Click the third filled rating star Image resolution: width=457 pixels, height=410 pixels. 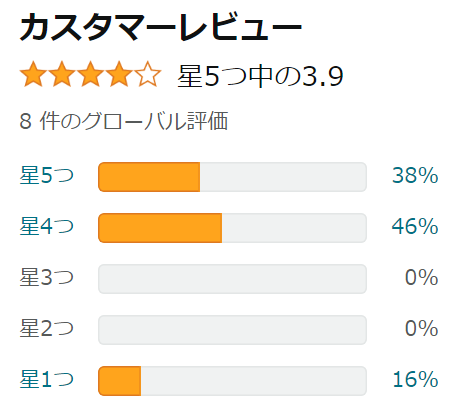90,74
